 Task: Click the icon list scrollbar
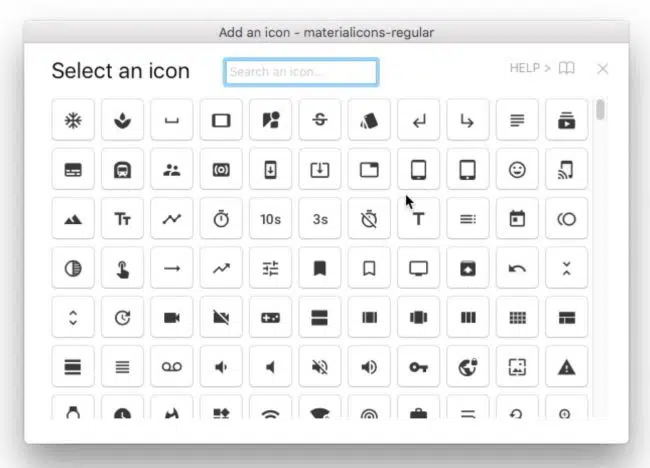(600, 110)
